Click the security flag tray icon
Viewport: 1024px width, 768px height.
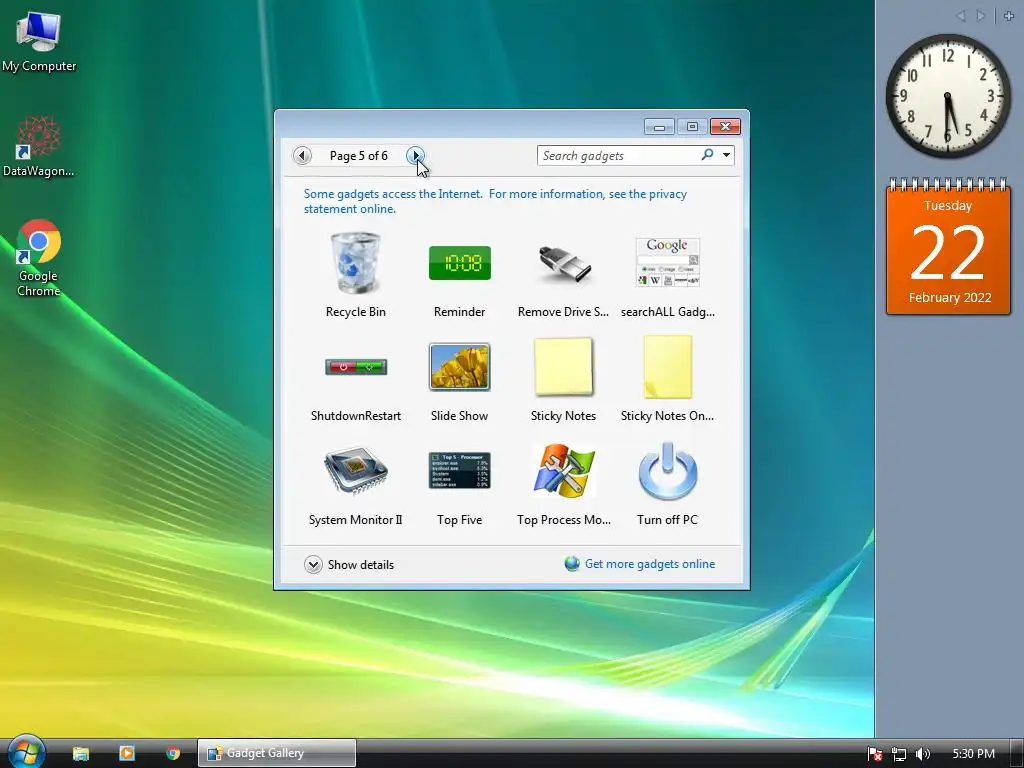coord(874,754)
